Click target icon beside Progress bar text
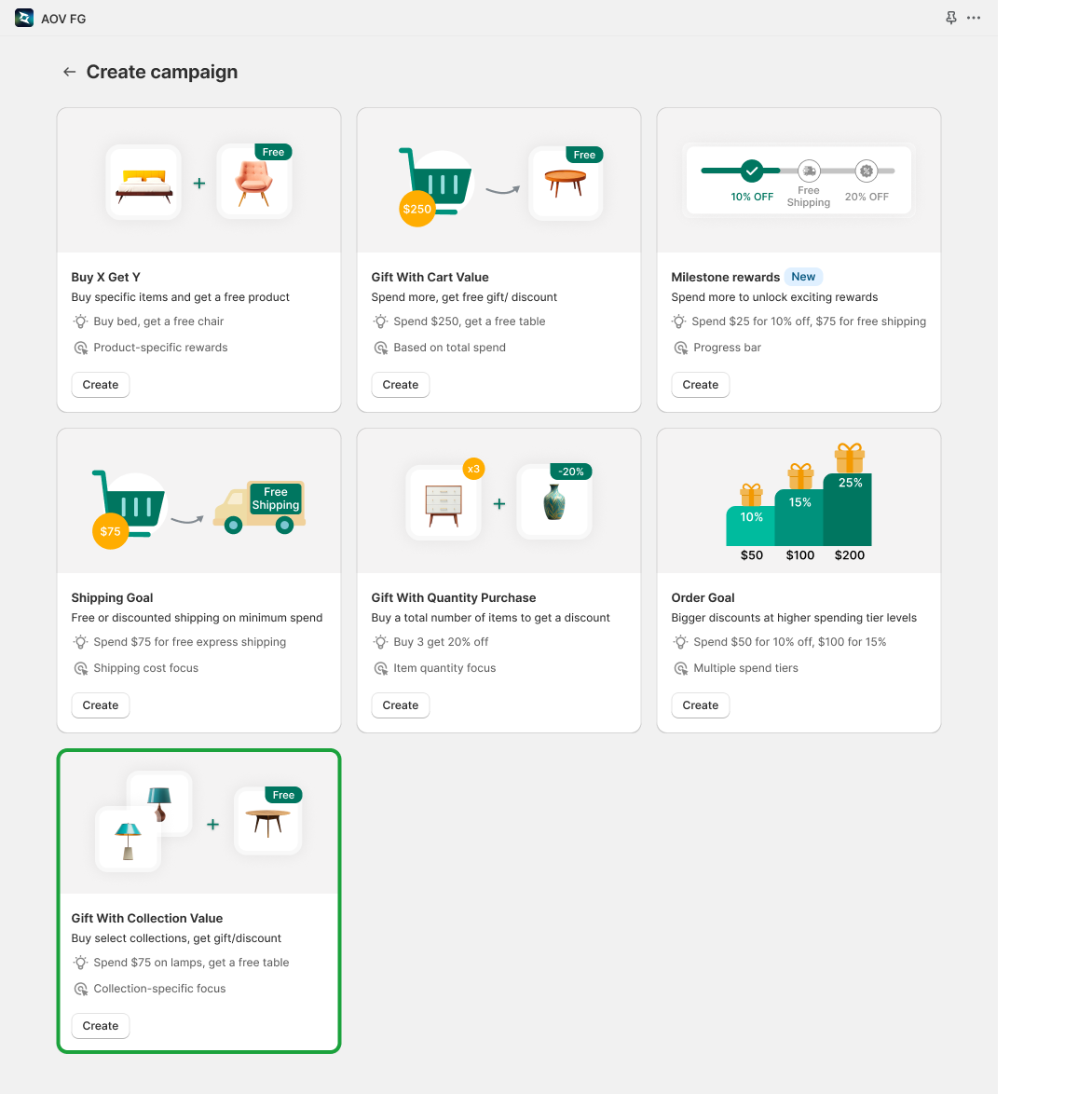Screen dimensions: 1092x1094 (x=681, y=348)
